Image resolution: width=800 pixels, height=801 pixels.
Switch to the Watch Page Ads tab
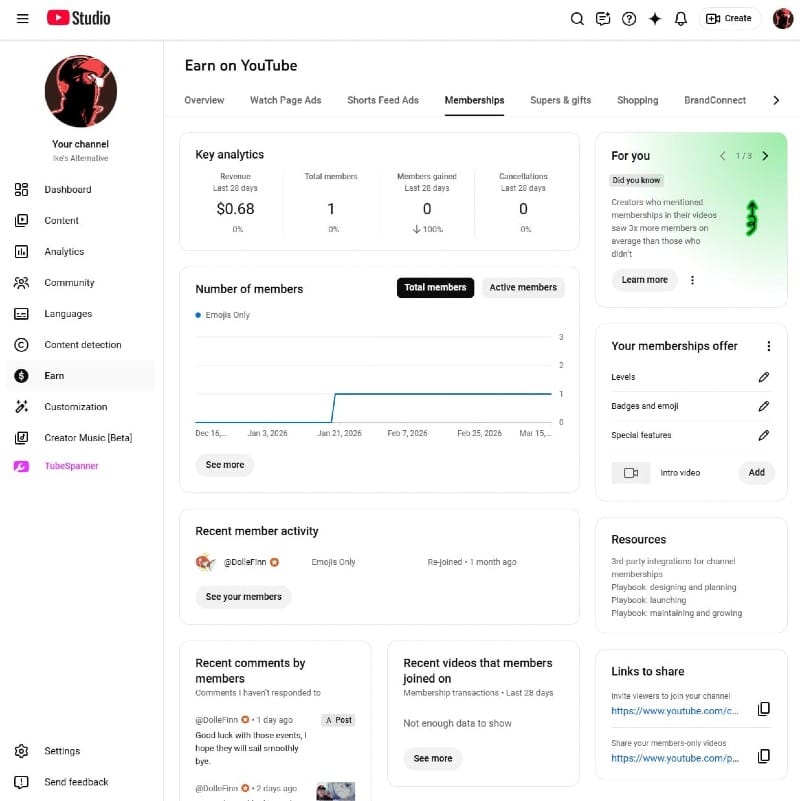click(286, 100)
